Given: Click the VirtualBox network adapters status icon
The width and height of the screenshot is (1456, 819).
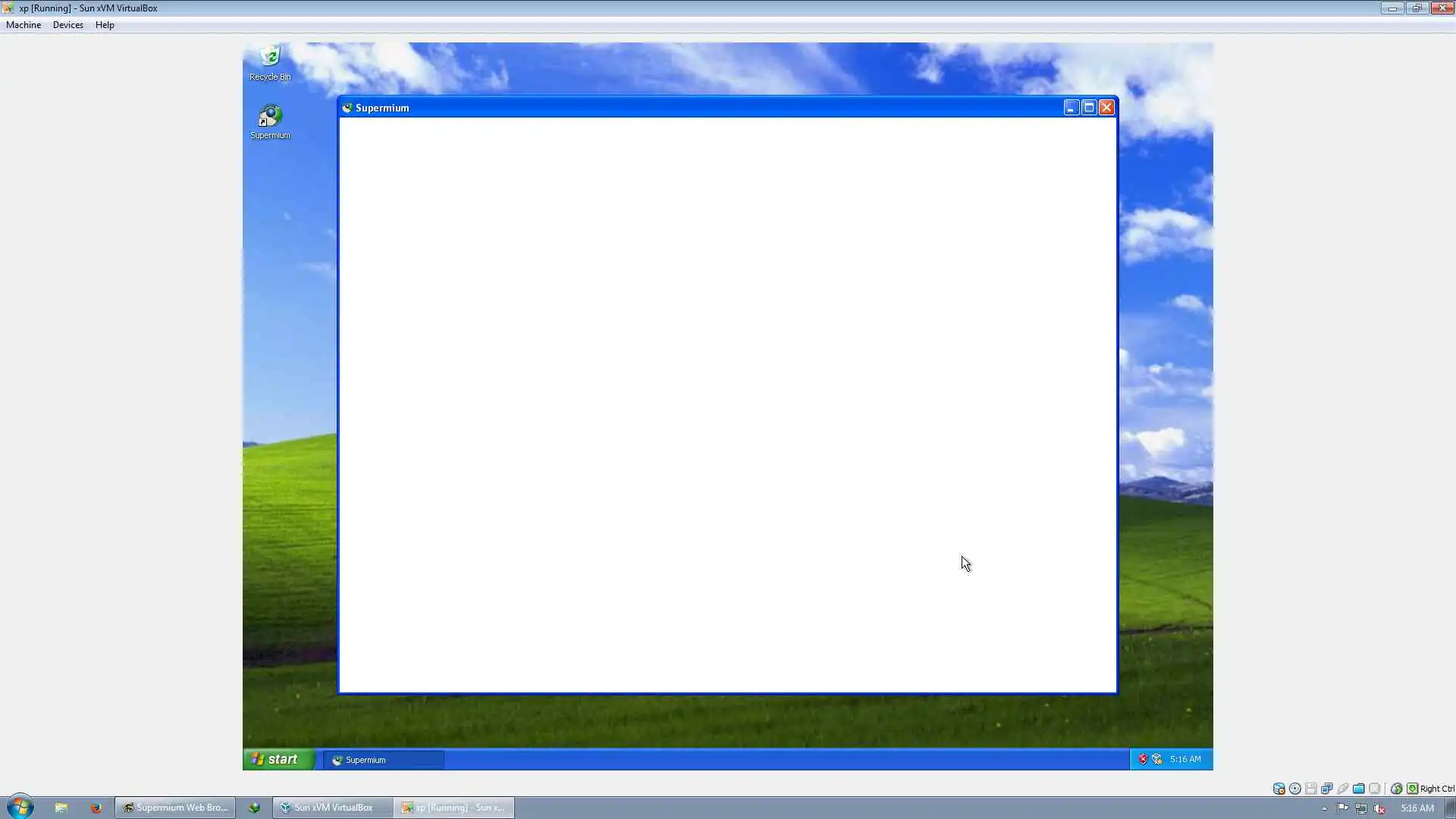Looking at the screenshot, I should tap(1327, 789).
